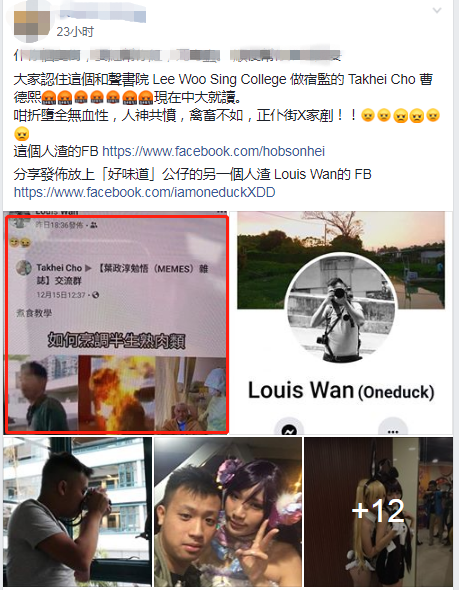
Task: Click the globe privacy icon beside 12月15日12:37
Action: (96, 295)
